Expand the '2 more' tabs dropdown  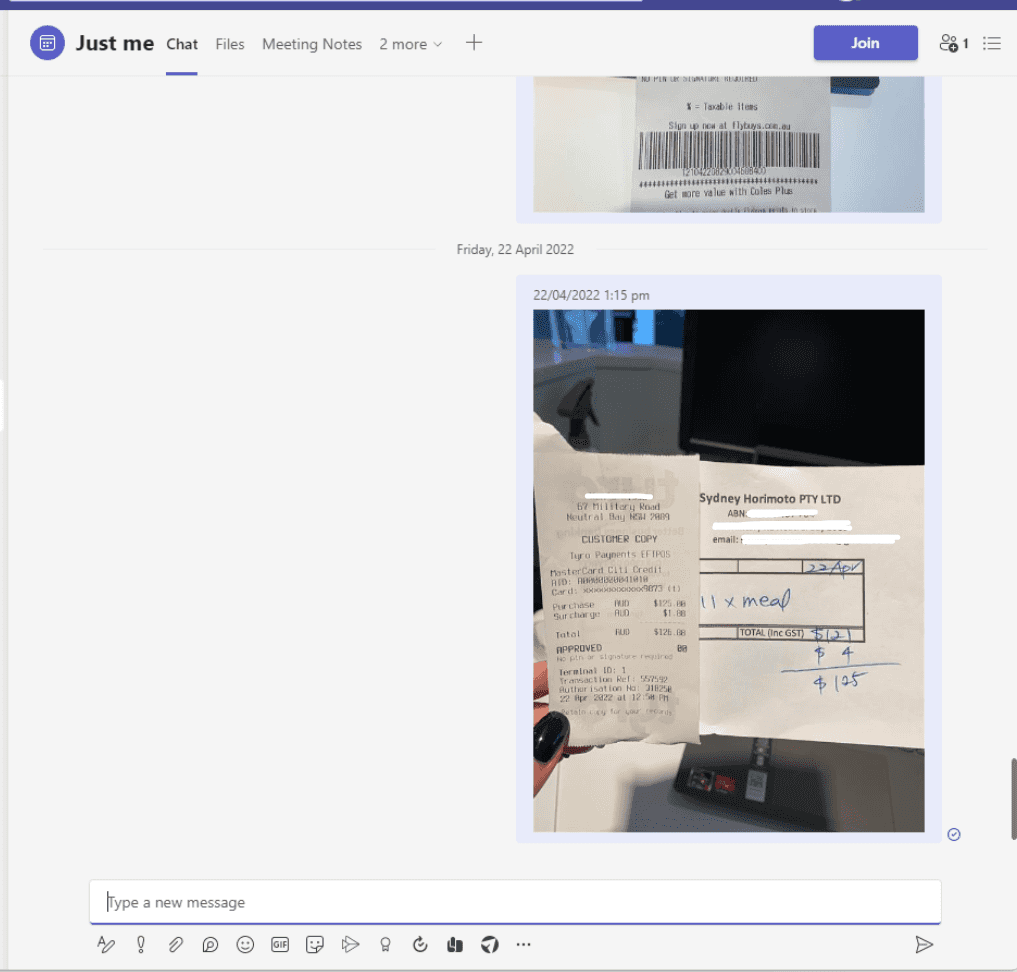click(410, 44)
